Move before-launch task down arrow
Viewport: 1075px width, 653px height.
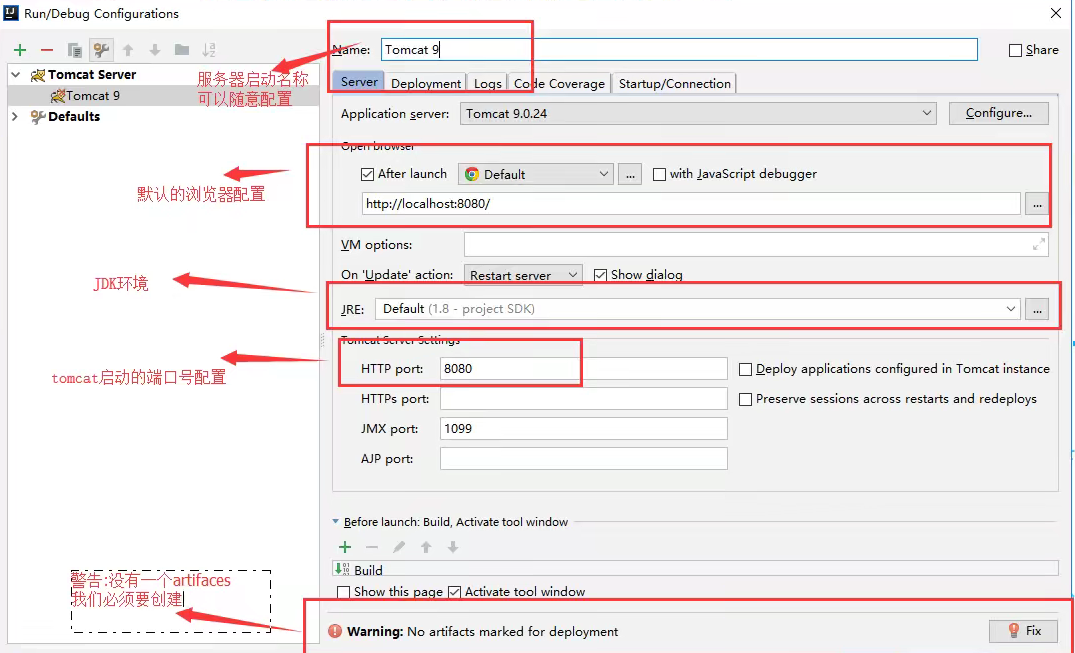(452, 547)
